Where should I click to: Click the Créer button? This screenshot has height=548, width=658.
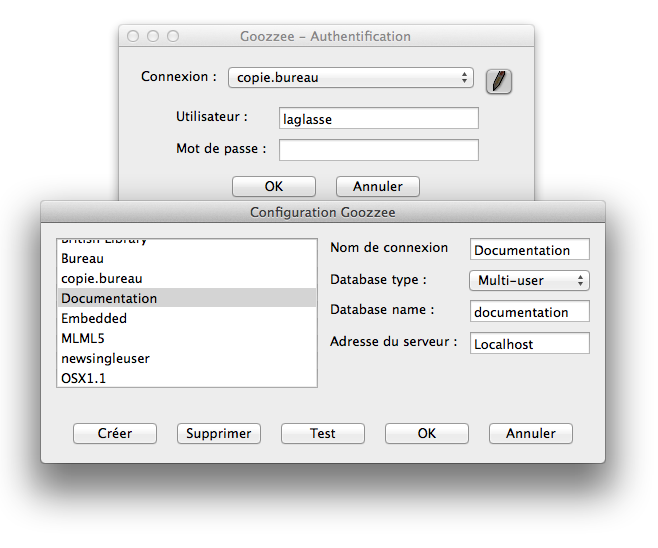[115, 434]
